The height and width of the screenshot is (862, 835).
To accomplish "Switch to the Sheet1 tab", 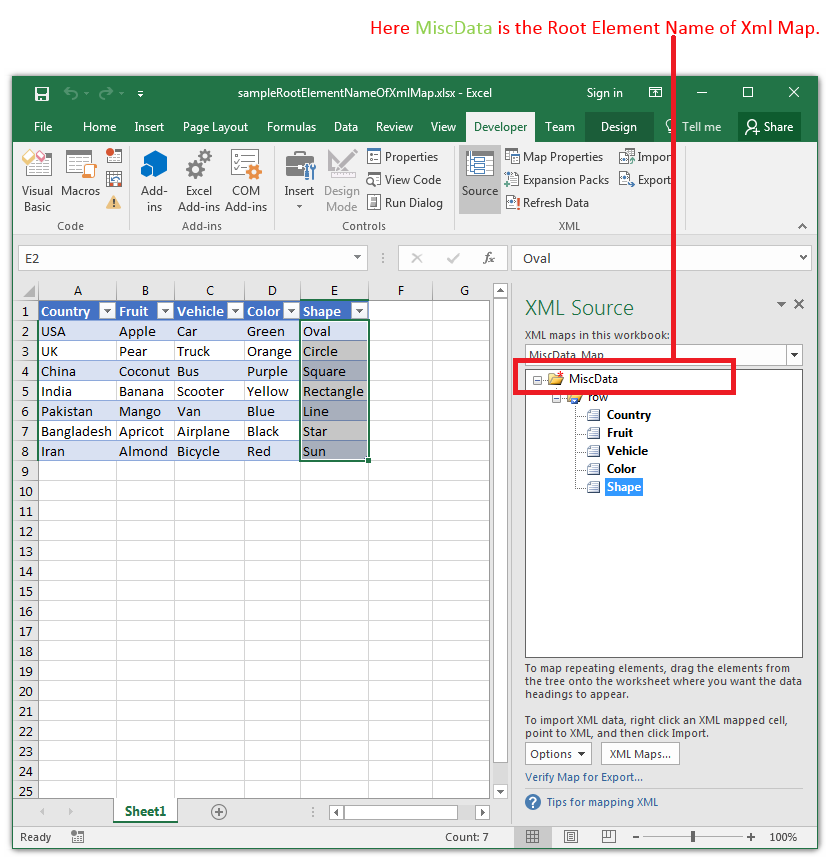I will [145, 811].
